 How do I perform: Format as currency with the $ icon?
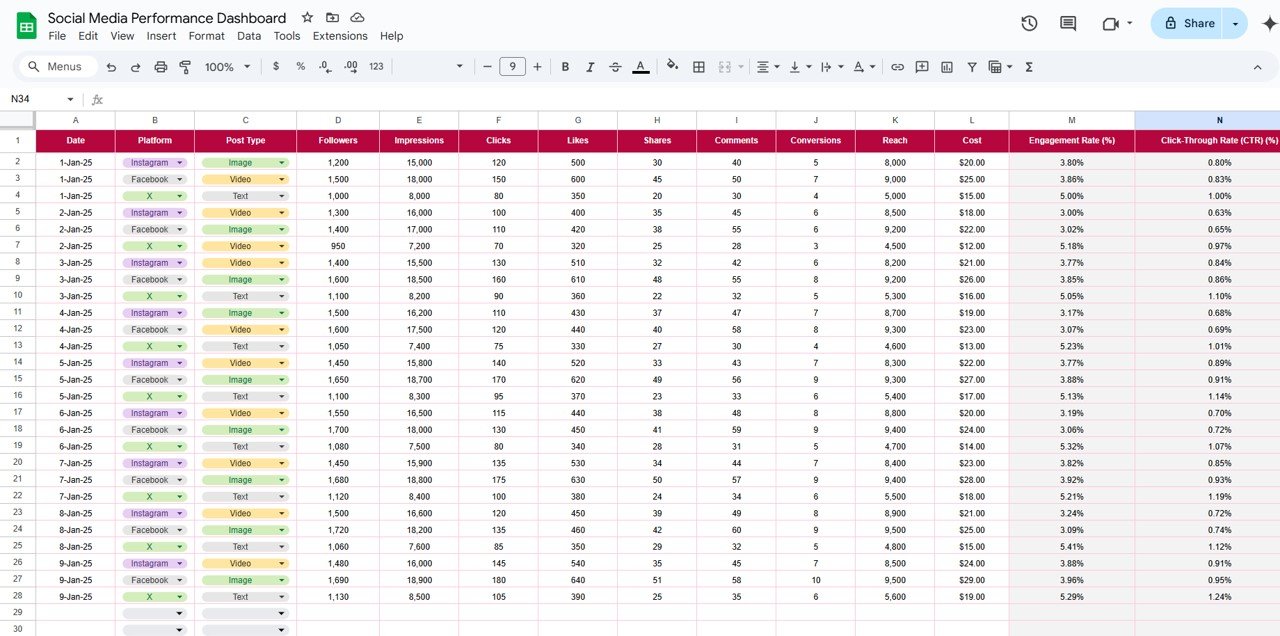[x=276, y=67]
